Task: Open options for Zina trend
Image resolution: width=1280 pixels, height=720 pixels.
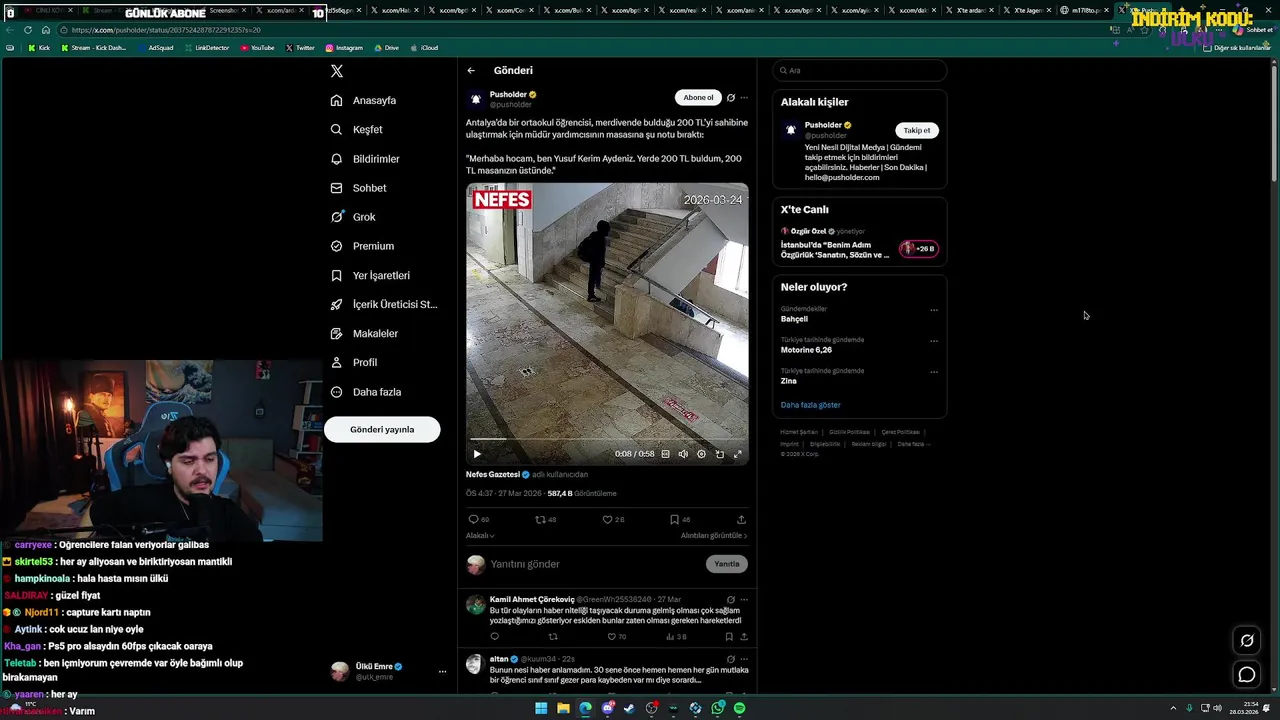Action: (934, 372)
